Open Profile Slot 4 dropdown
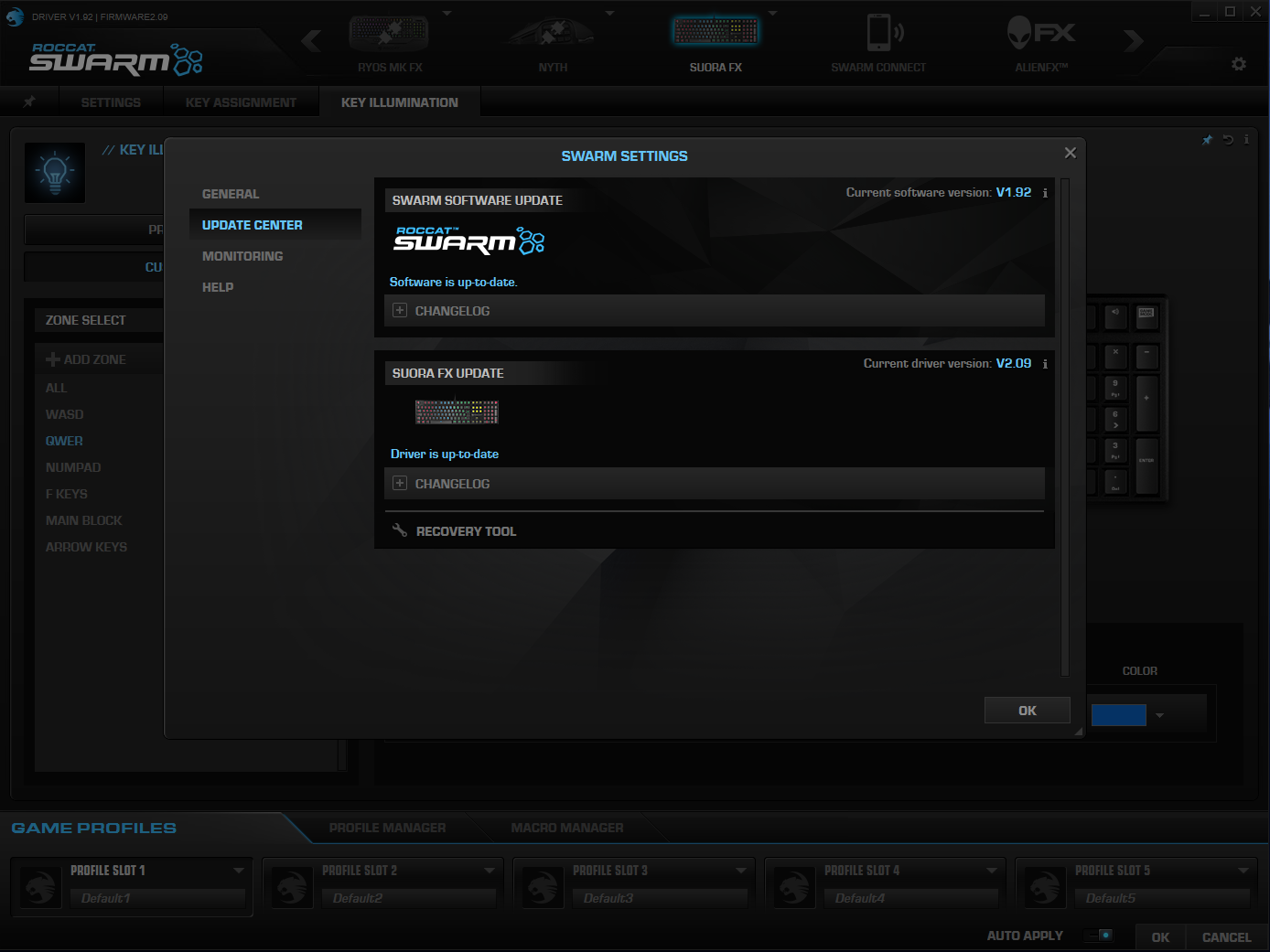1270x952 pixels. 992,871
